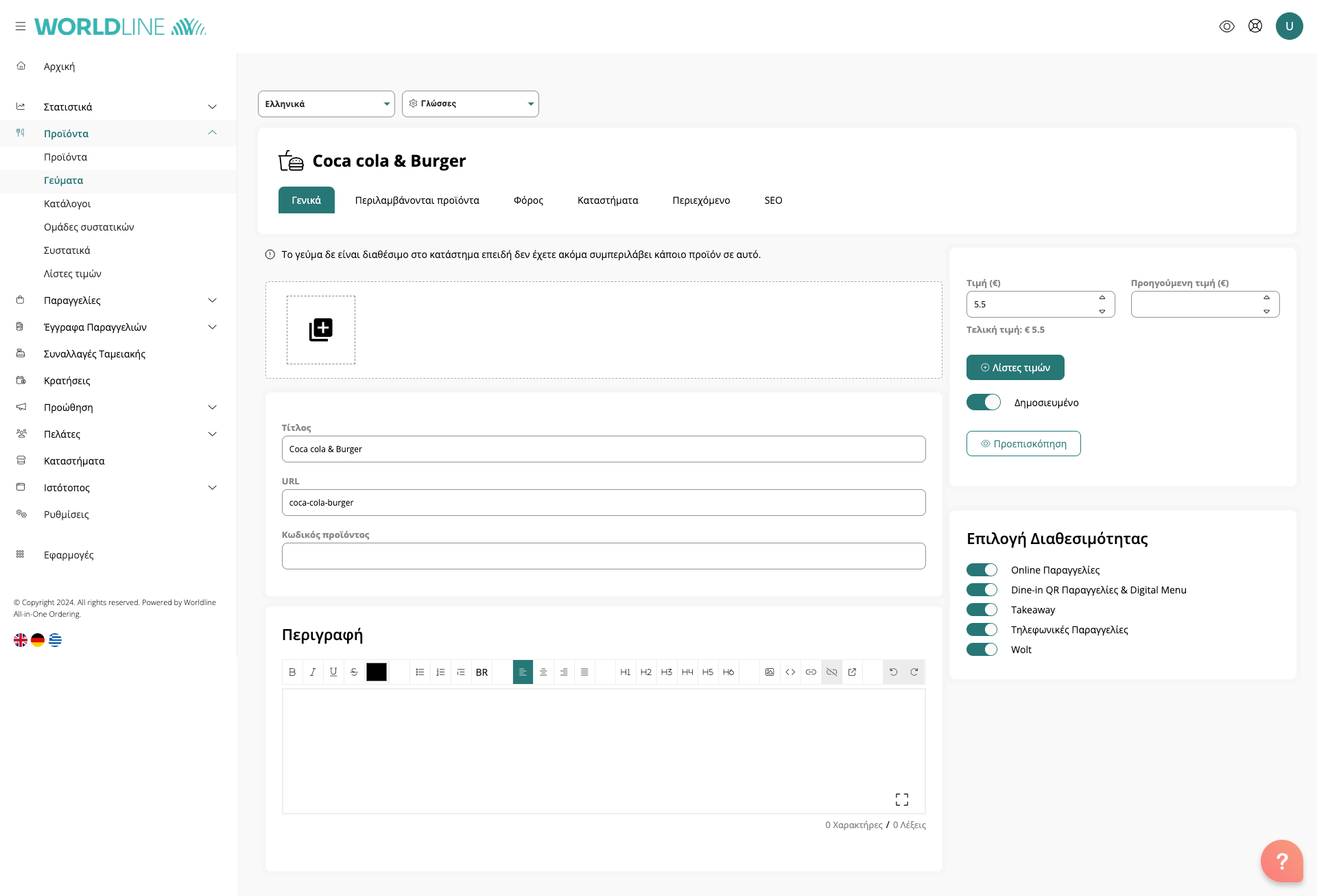Screen dimensions: 1317x896
Task: Click the hamburger menu icon
Action: [21, 26]
